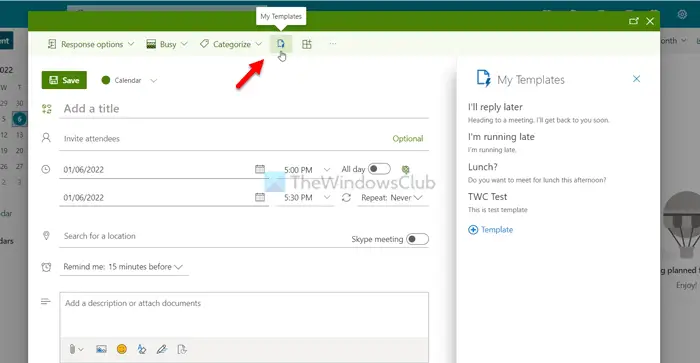The width and height of the screenshot is (700, 363).
Task: Select the I'm running late template
Action: [501, 142]
